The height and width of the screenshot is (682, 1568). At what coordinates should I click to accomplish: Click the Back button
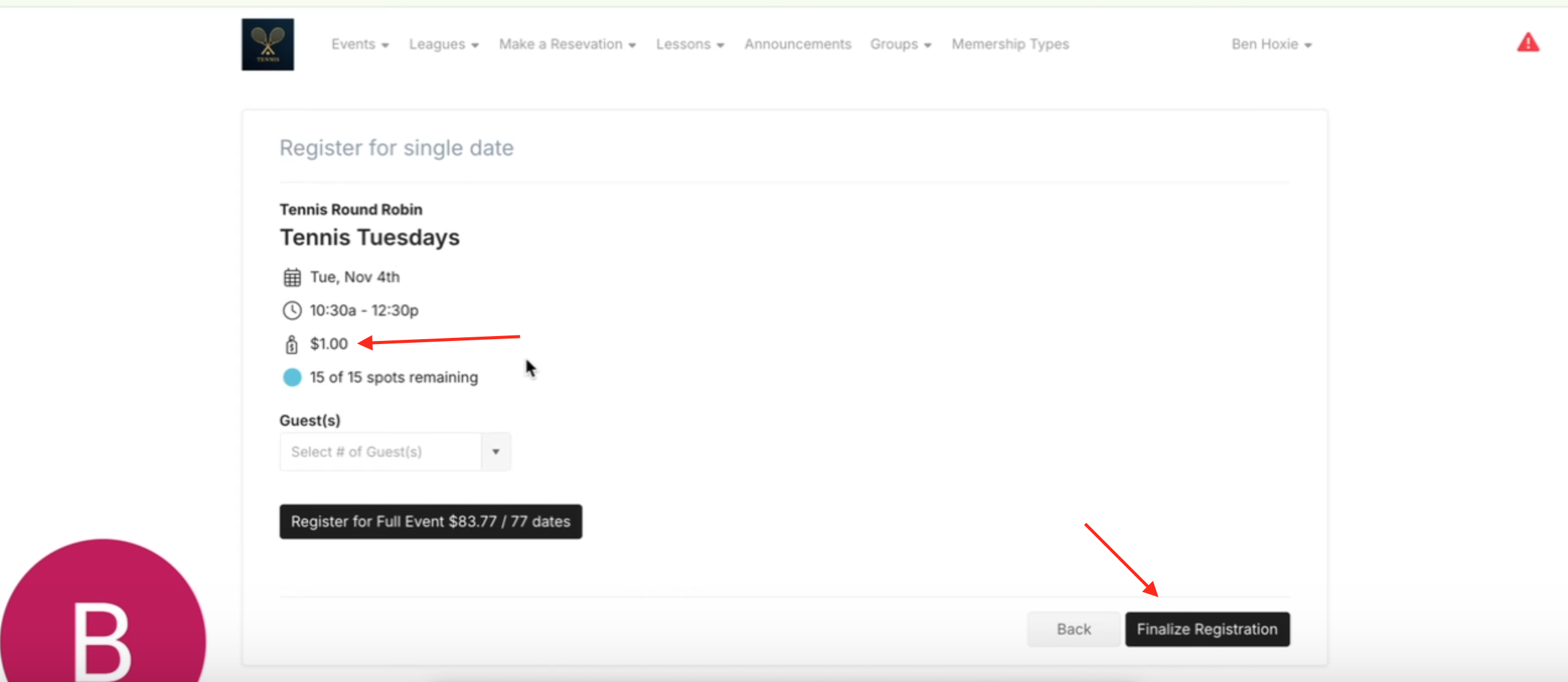click(1073, 629)
